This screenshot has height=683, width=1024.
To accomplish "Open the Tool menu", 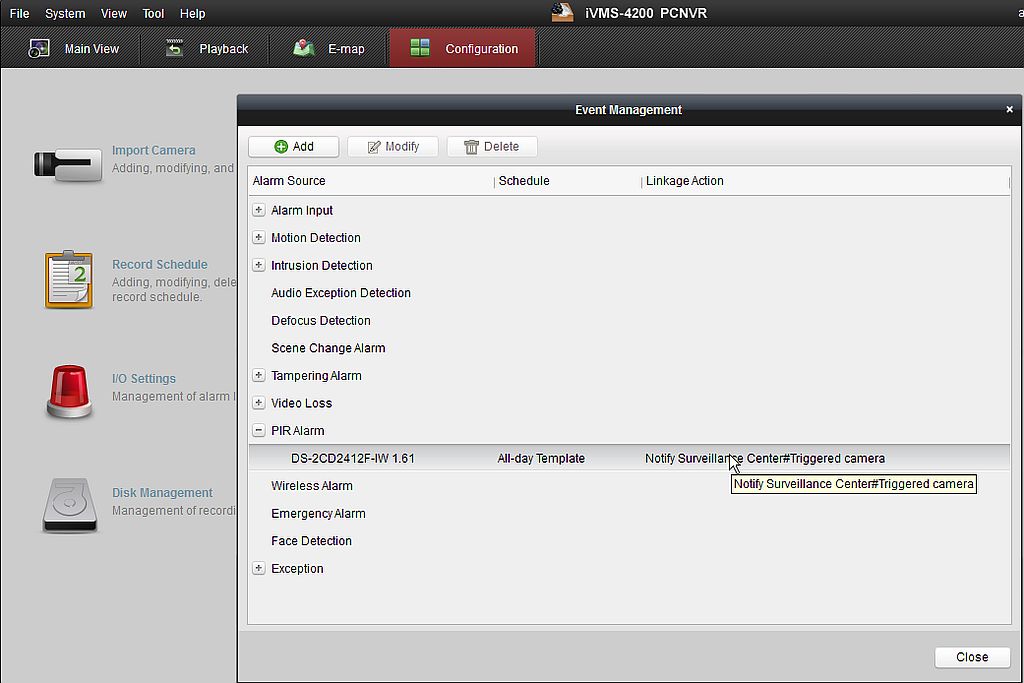I will 153,13.
